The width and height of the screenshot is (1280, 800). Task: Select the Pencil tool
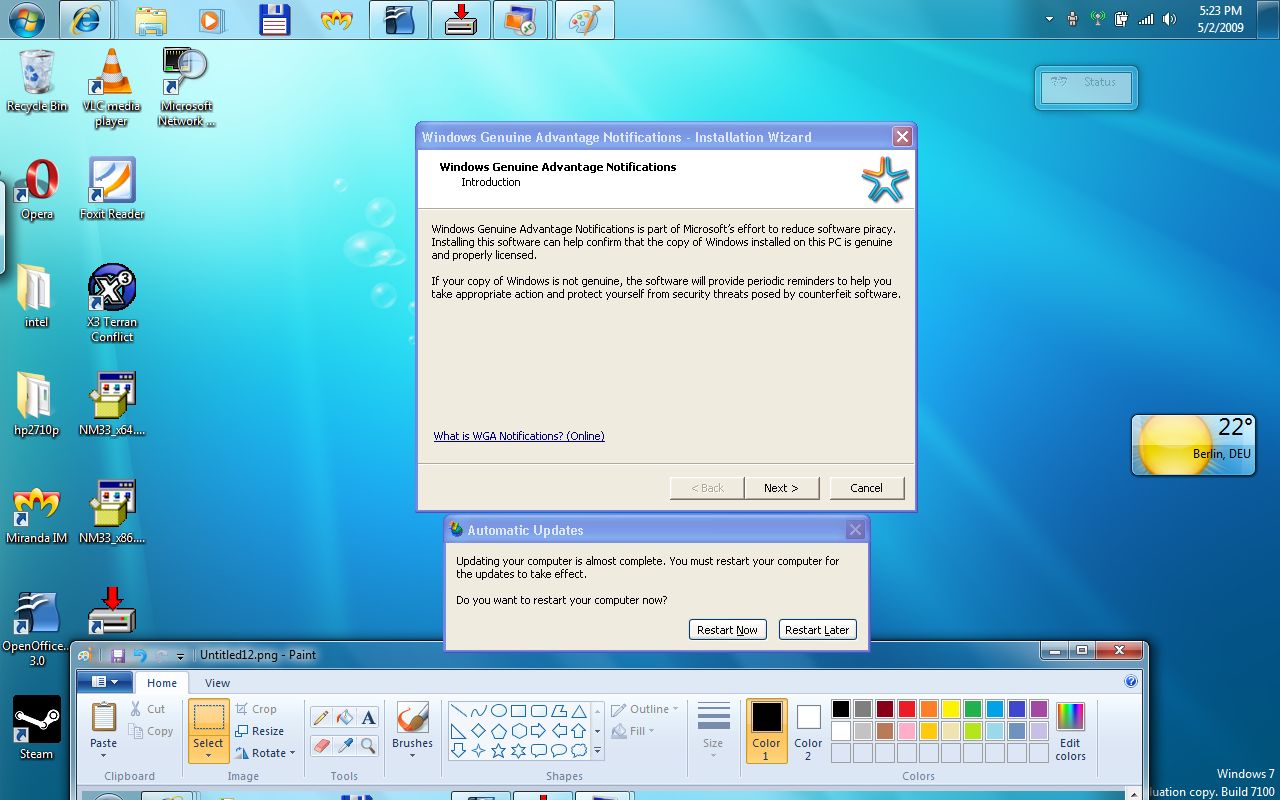coord(321,716)
